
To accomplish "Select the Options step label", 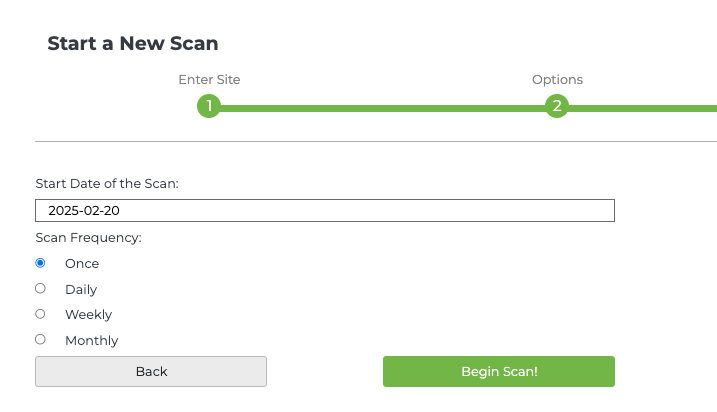I will (557, 80).
